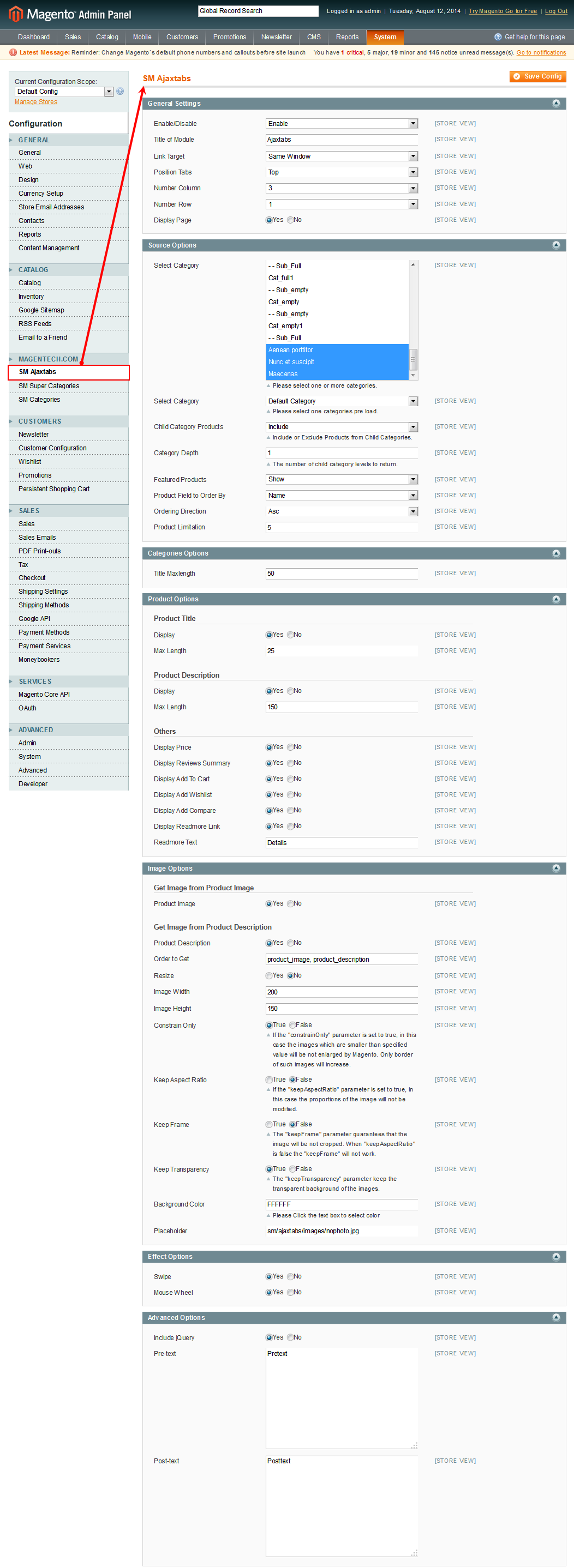Open SM Categories configuration
The width and height of the screenshot is (574, 1568).
(x=39, y=400)
